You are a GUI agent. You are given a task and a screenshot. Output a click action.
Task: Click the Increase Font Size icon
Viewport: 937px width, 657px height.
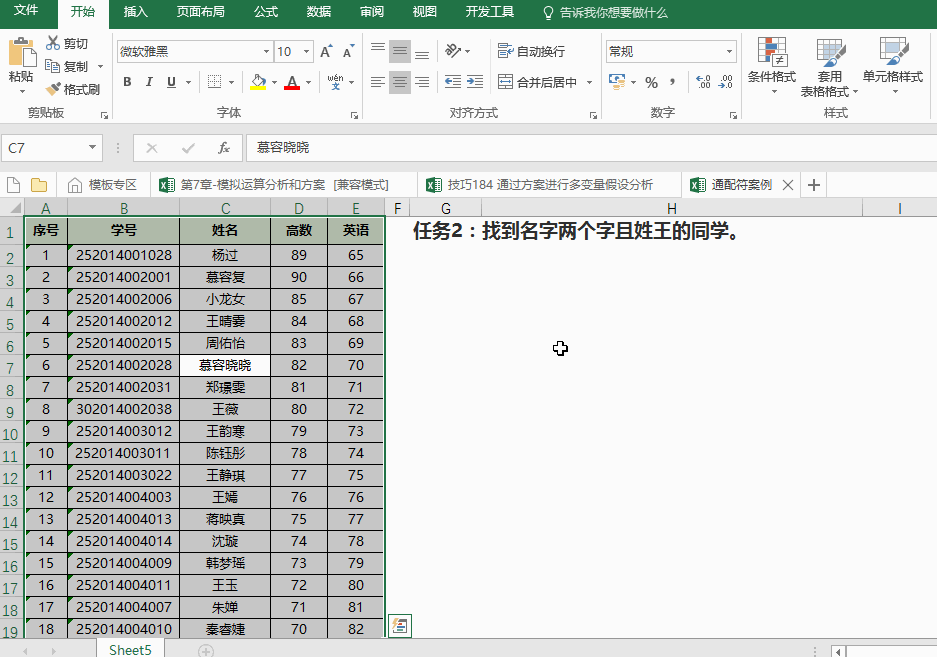(326, 52)
